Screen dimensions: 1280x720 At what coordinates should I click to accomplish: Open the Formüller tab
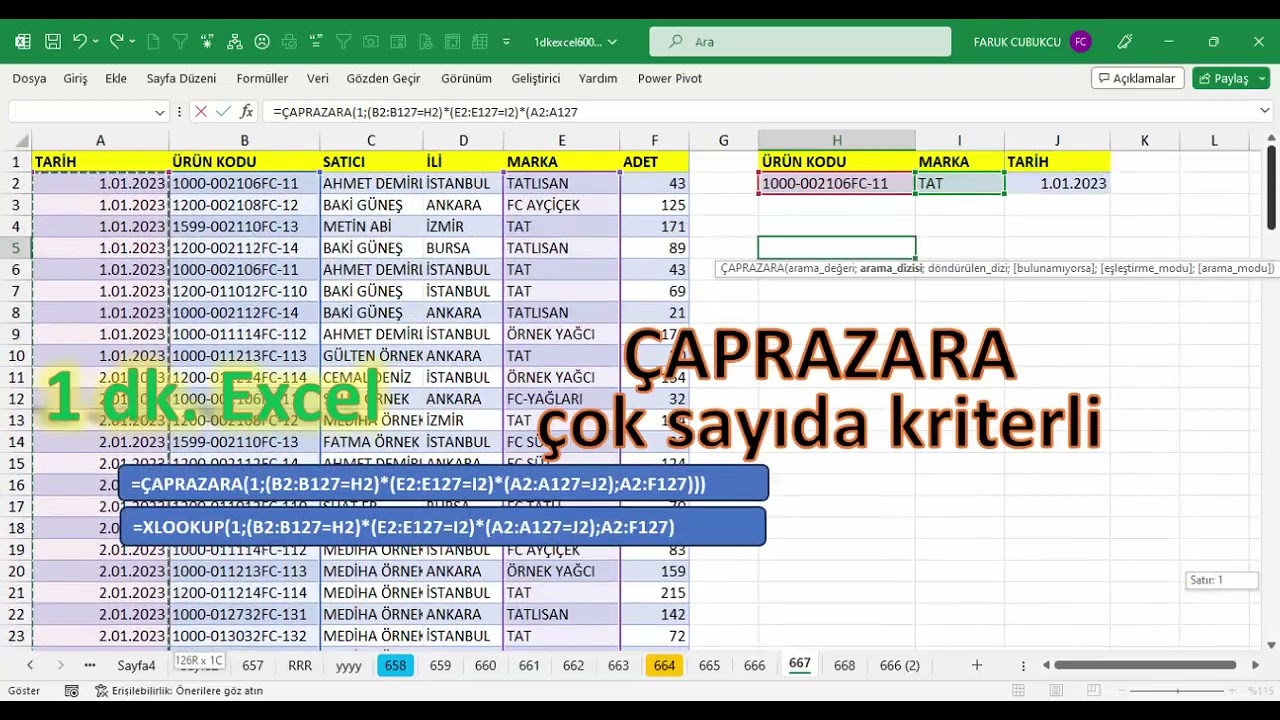tap(262, 78)
